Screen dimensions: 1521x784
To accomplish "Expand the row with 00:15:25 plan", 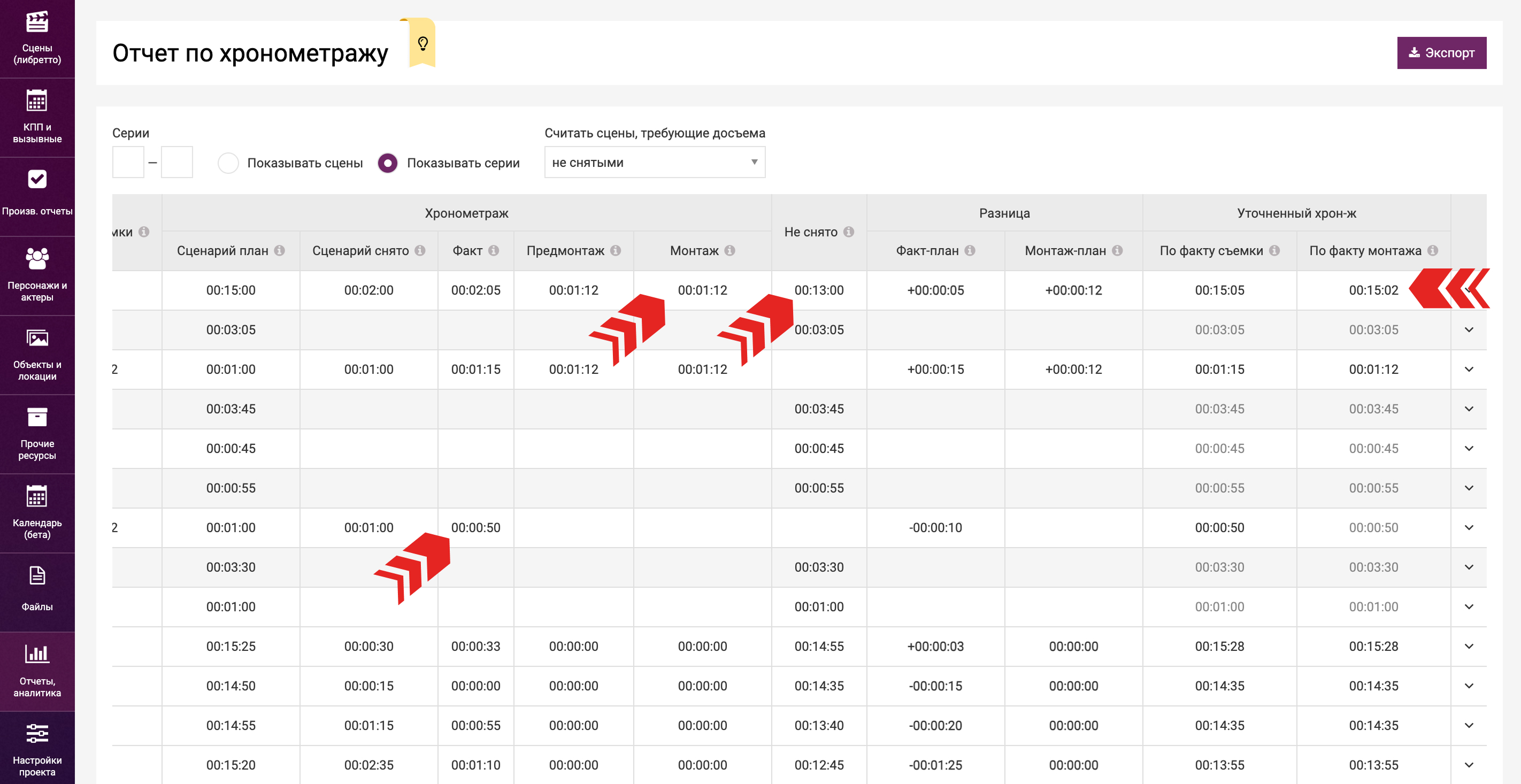I will coord(1469,647).
